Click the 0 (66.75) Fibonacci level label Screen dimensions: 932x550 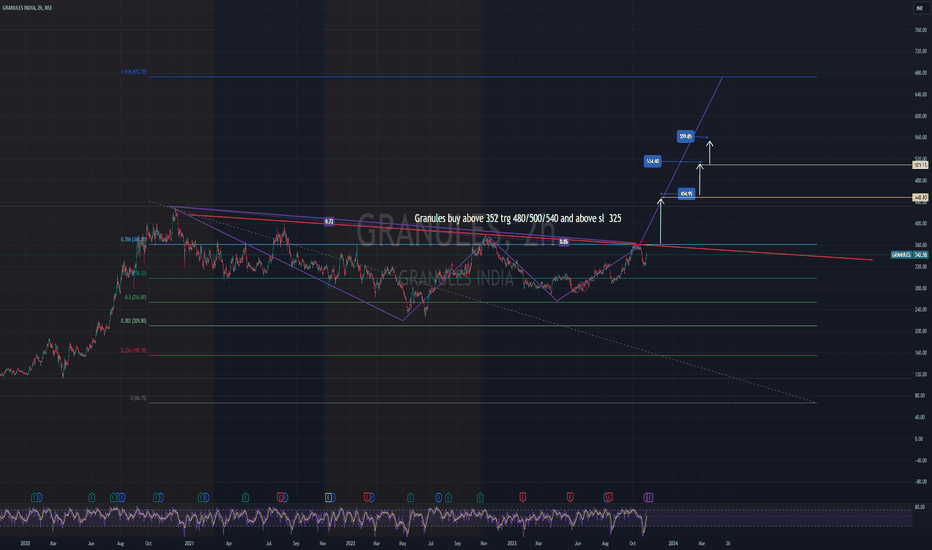(x=138, y=398)
